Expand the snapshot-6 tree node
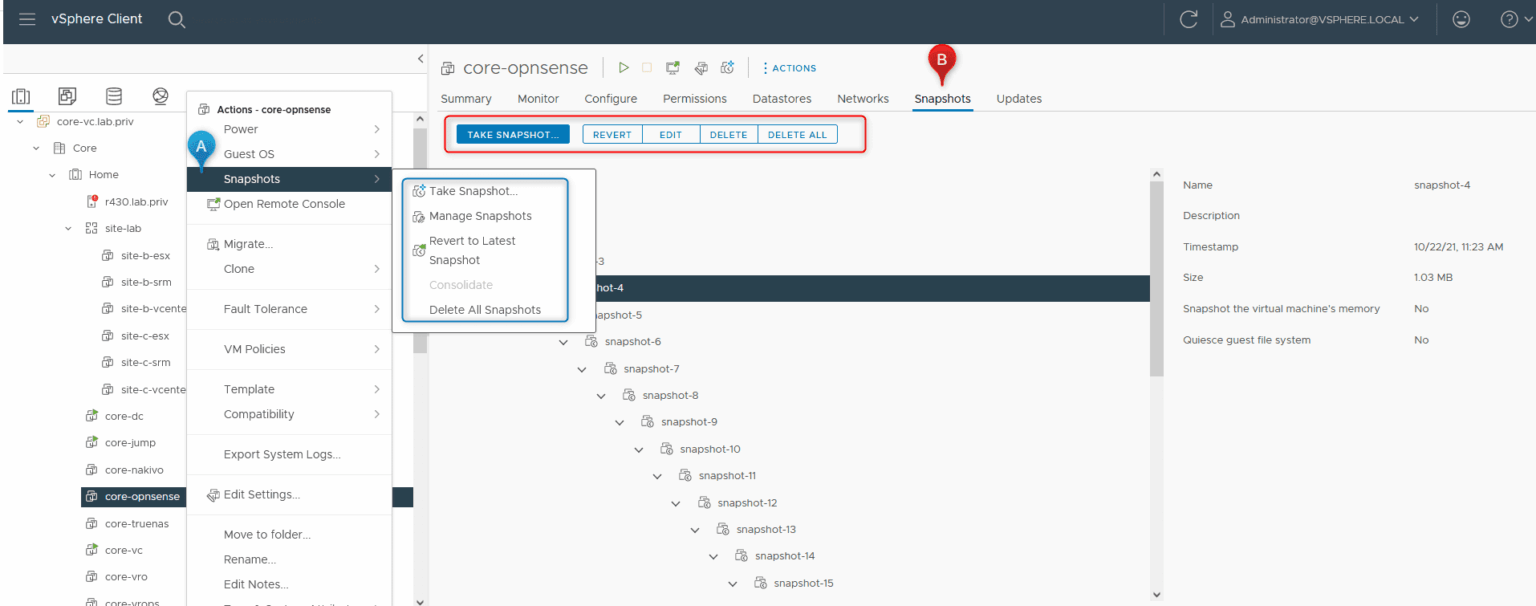The height and width of the screenshot is (606, 1536). click(x=563, y=341)
